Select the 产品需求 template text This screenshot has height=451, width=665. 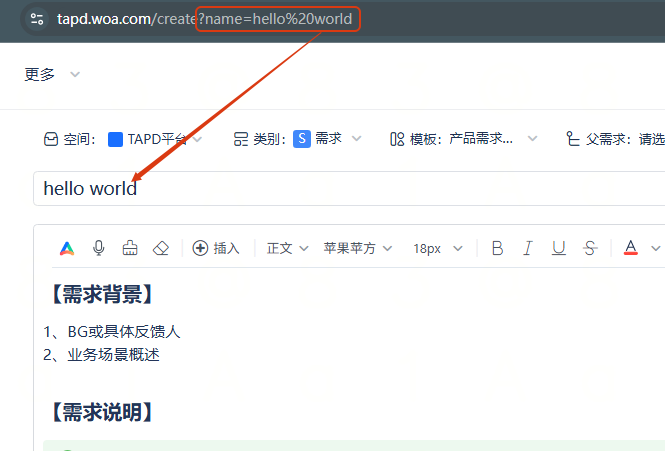[481, 139]
